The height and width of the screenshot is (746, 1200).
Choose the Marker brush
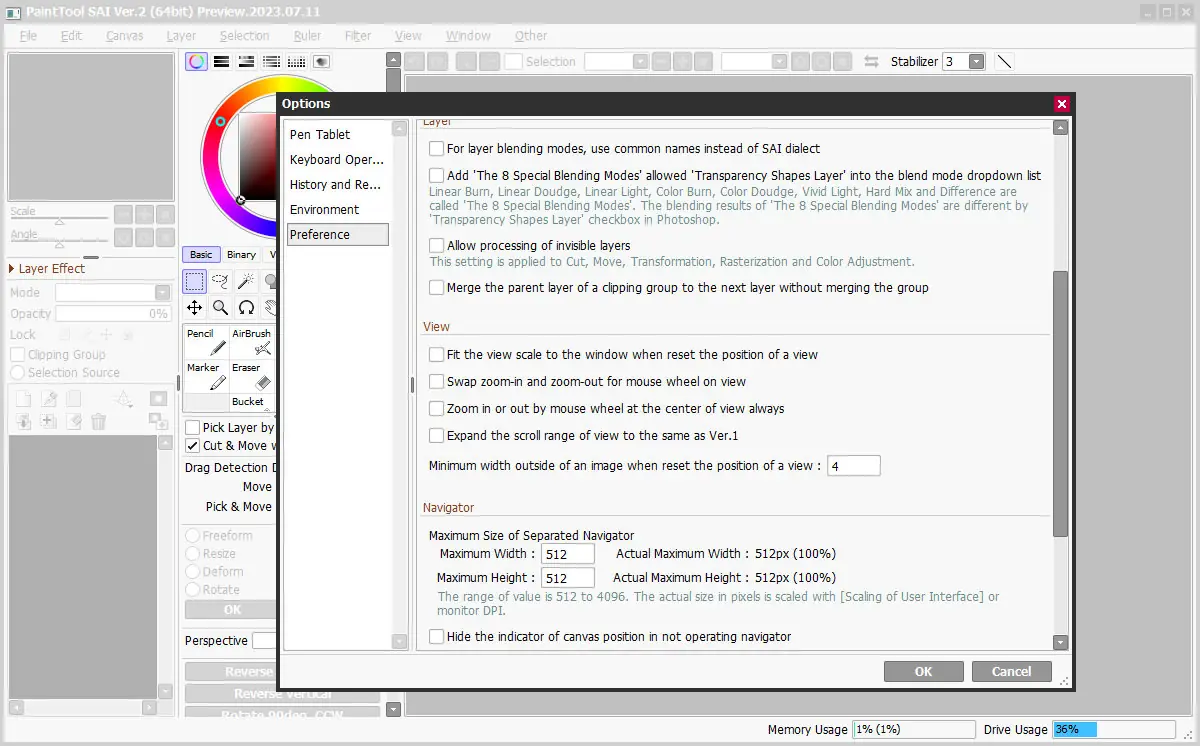coord(207,376)
